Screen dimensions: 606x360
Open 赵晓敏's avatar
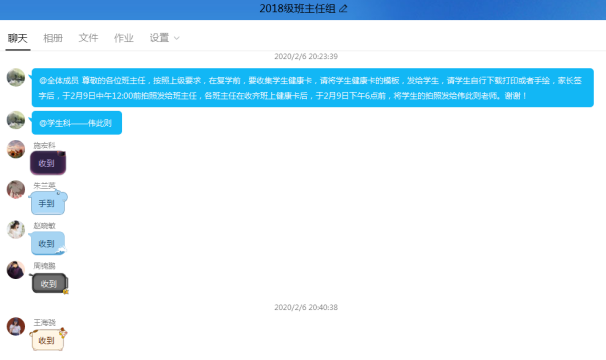pyautogui.click(x=16, y=230)
